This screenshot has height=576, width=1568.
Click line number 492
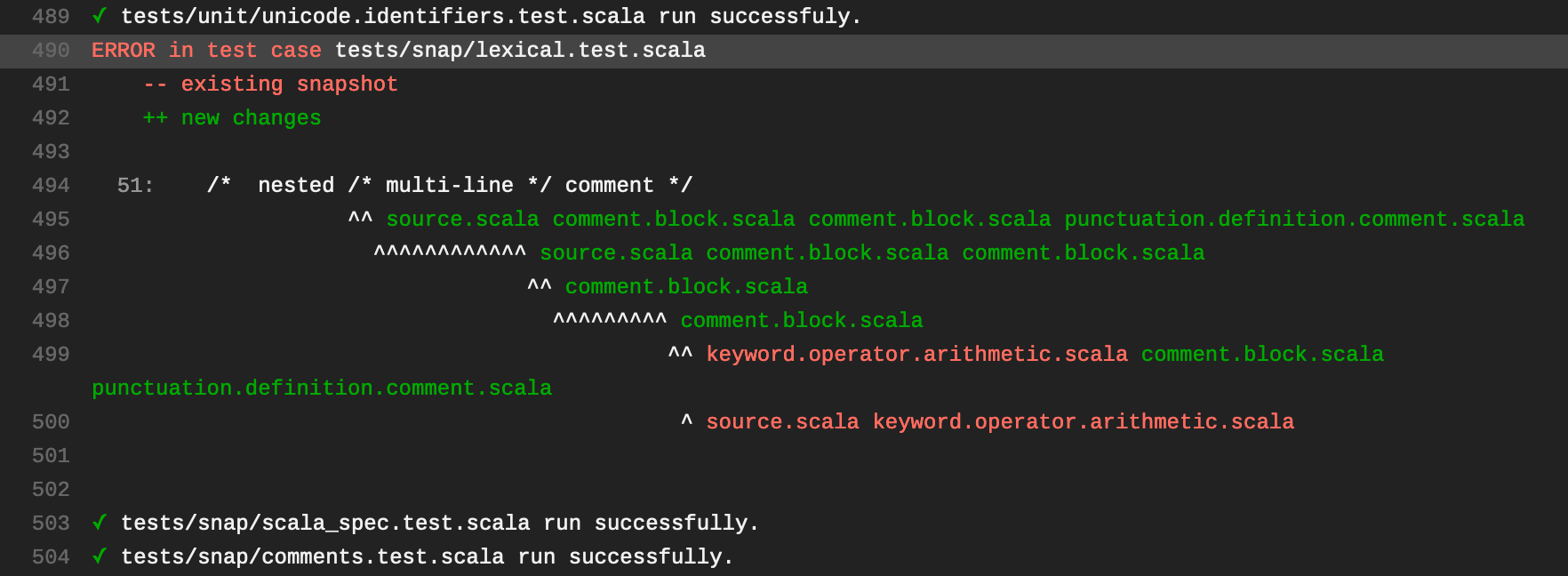tap(51, 118)
